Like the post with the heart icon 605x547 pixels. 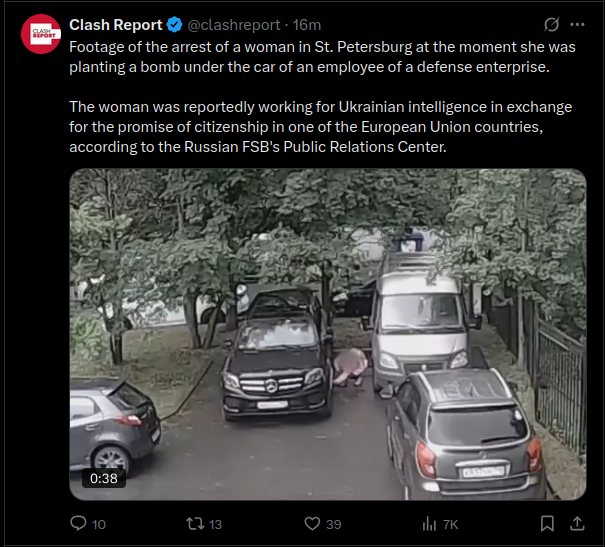(312, 524)
